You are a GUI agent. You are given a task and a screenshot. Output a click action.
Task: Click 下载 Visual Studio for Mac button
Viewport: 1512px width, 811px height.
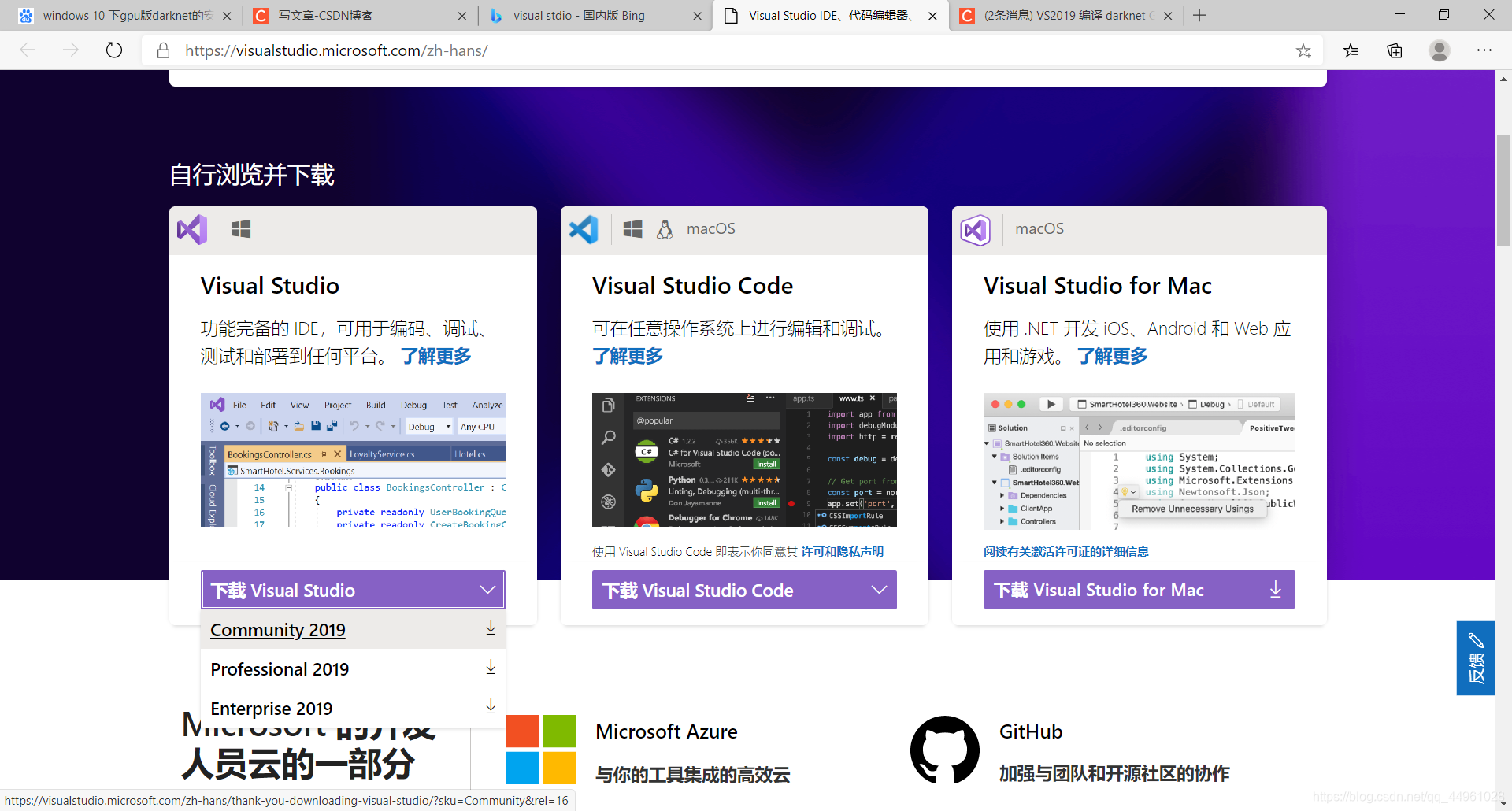pyautogui.click(x=1139, y=590)
